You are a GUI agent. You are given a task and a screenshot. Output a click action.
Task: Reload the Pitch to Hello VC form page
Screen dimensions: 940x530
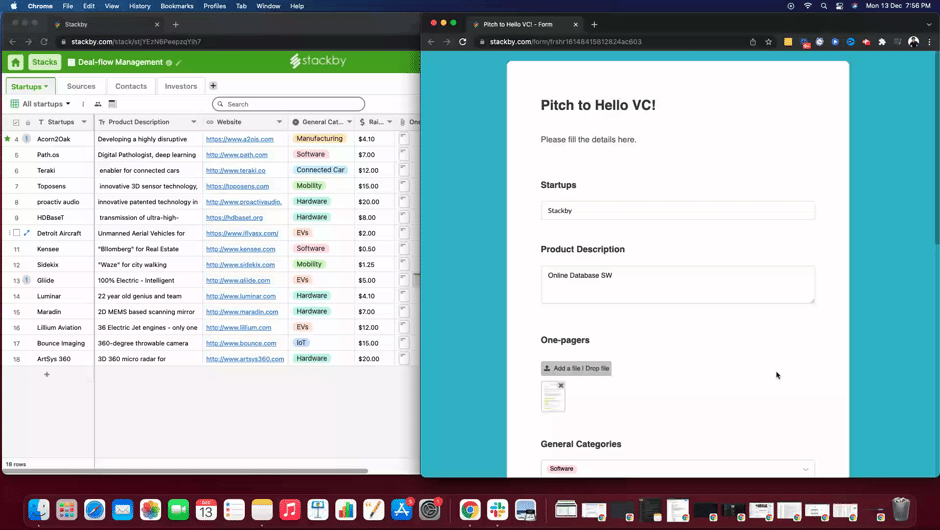point(462,42)
